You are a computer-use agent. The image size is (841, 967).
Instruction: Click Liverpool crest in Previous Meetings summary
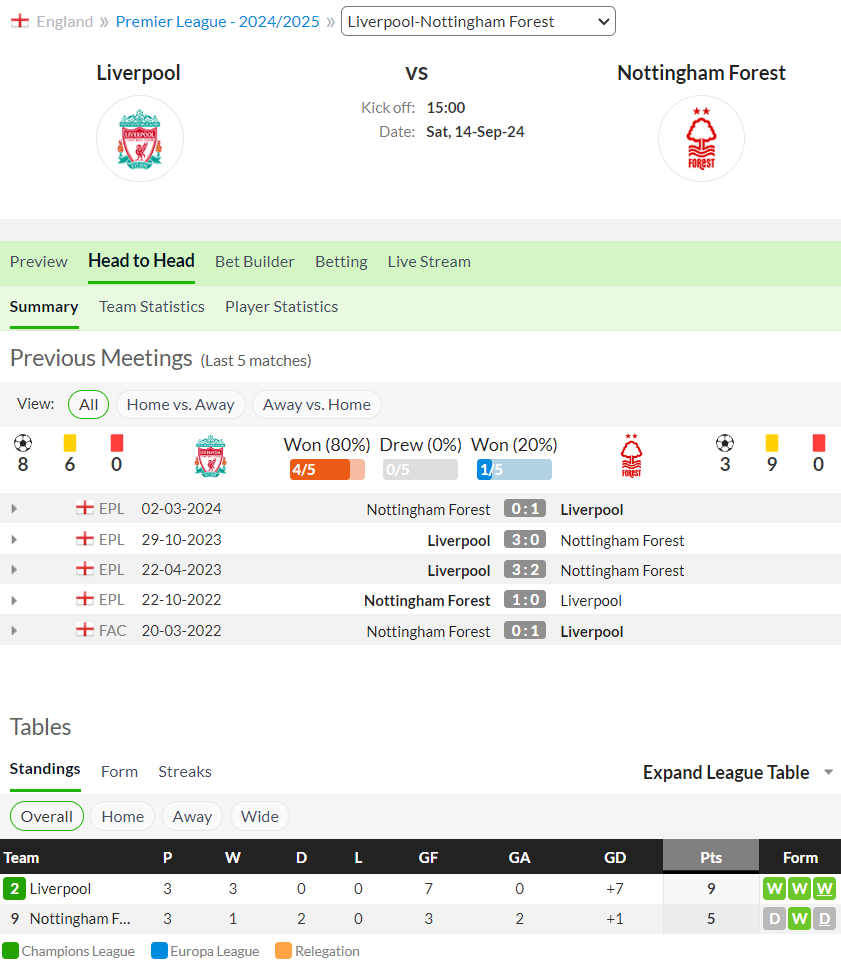(210, 456)
